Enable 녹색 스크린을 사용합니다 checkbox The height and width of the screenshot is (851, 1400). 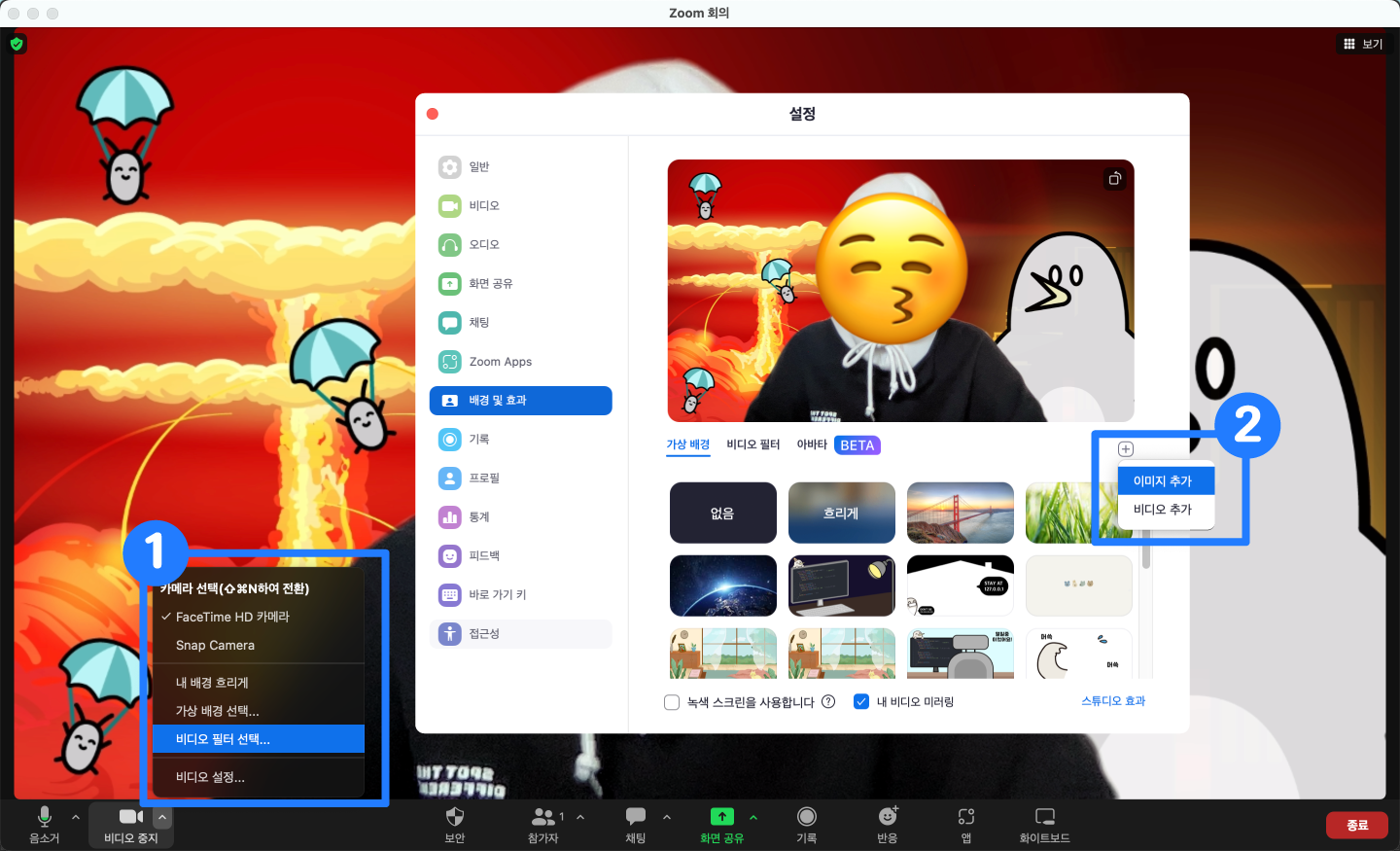coord(672,702)
